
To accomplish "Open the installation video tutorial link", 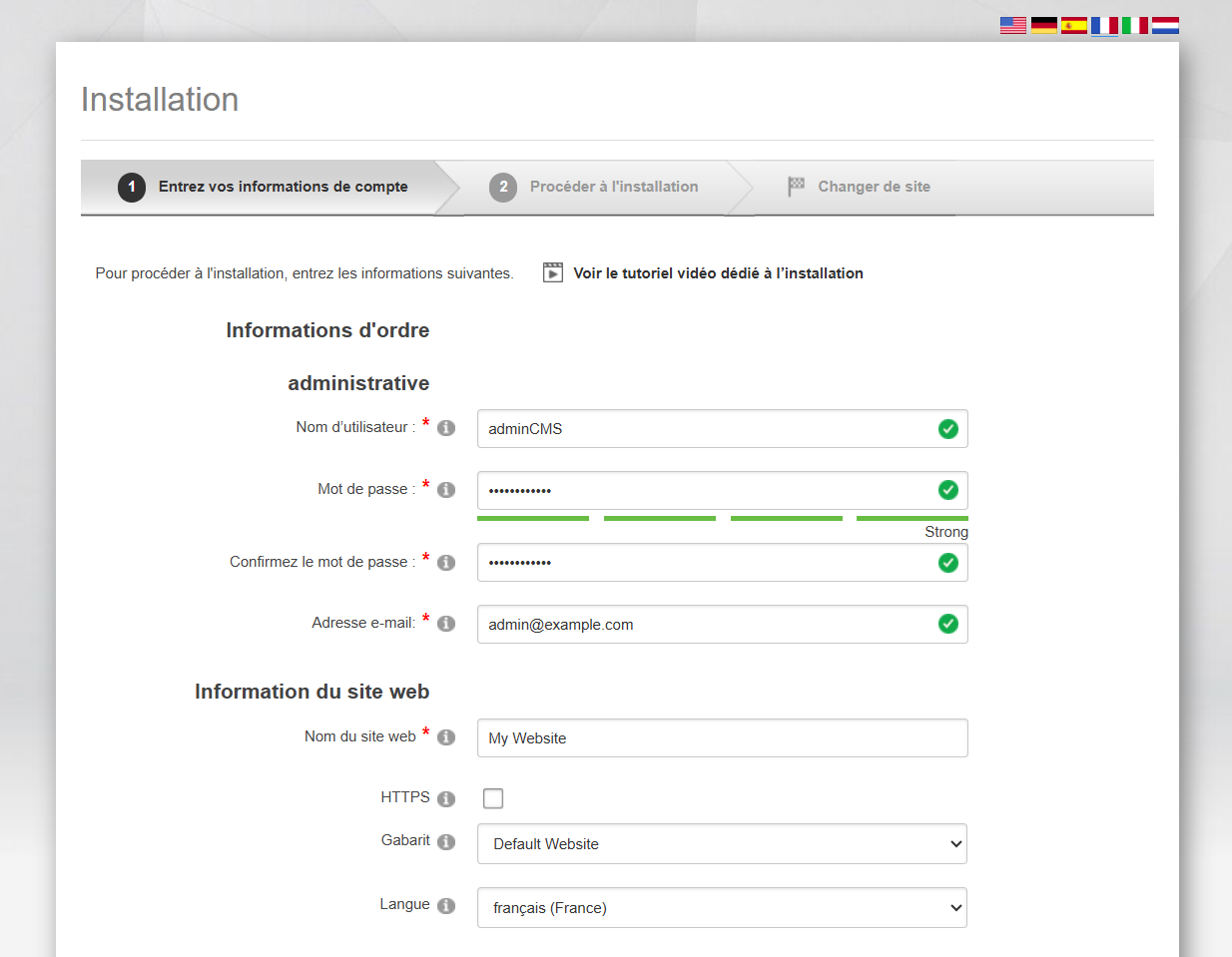I will click(x=718, y=273).
